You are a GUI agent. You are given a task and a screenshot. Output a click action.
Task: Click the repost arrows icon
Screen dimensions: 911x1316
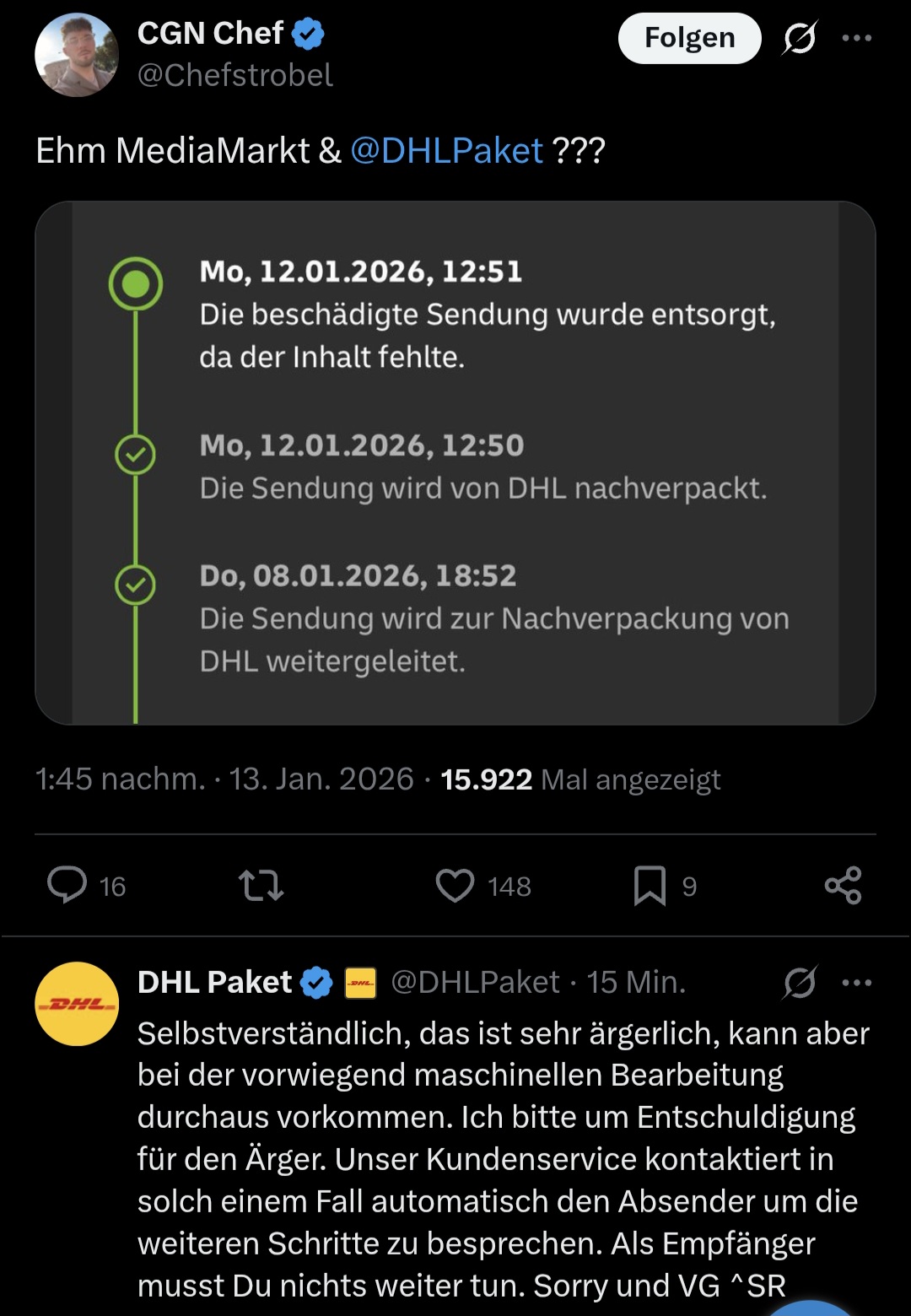pyautogui.click(x=261, y=886)
